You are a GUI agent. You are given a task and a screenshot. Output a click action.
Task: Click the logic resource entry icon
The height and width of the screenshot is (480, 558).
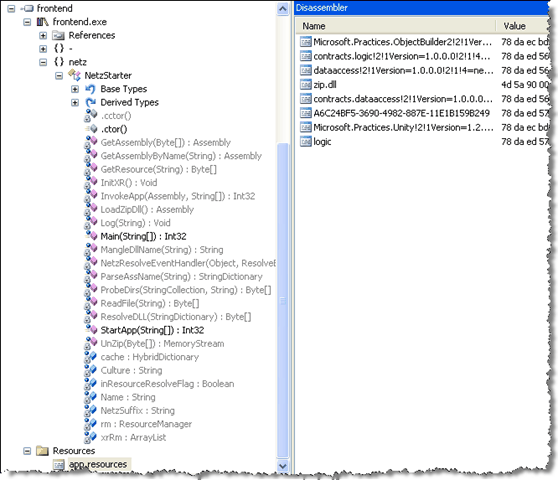(306, 142)
